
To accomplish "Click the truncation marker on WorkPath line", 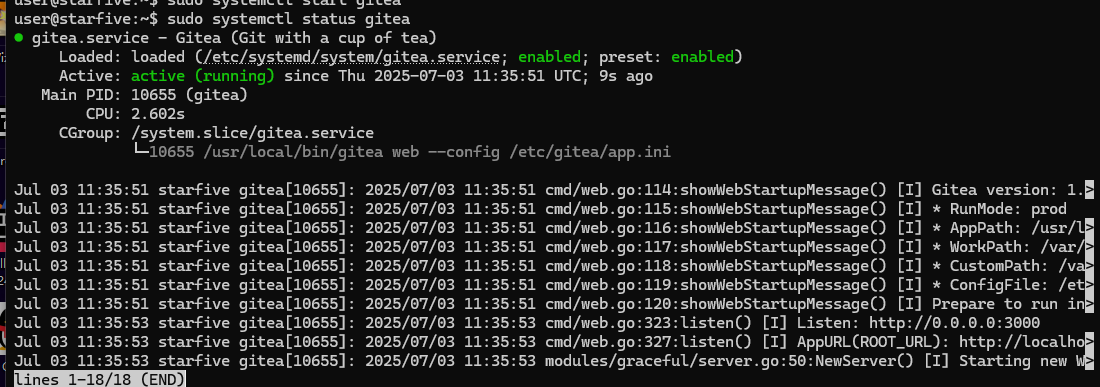I will [1089, 247].
